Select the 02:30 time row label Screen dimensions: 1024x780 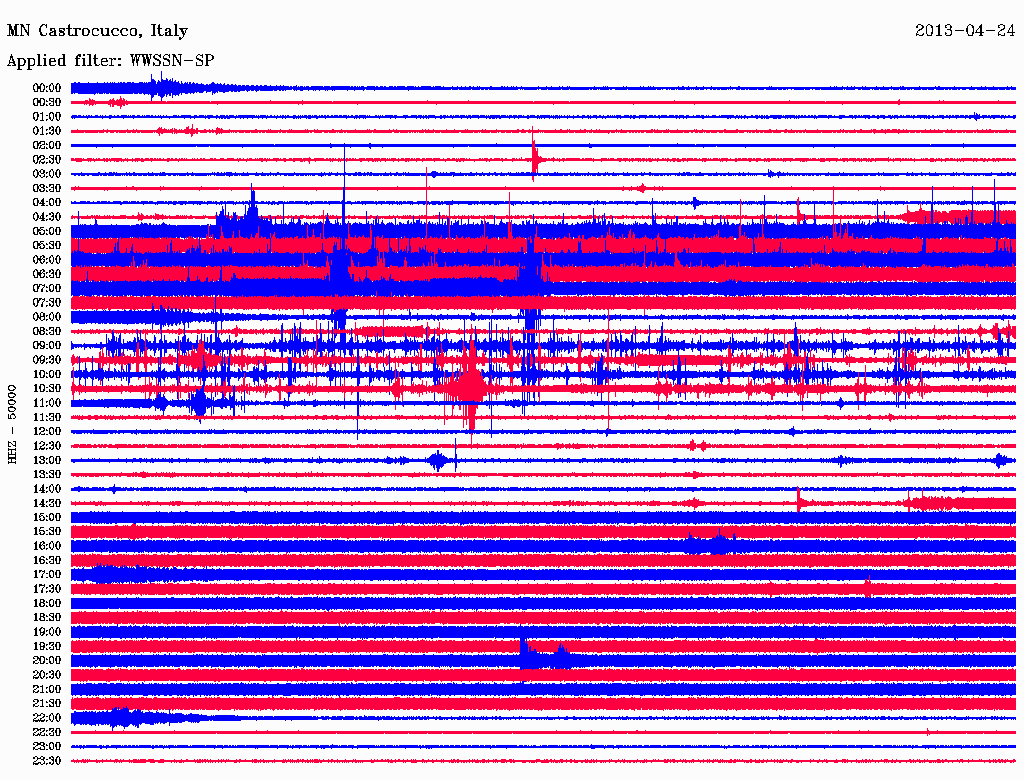(46, 159)
